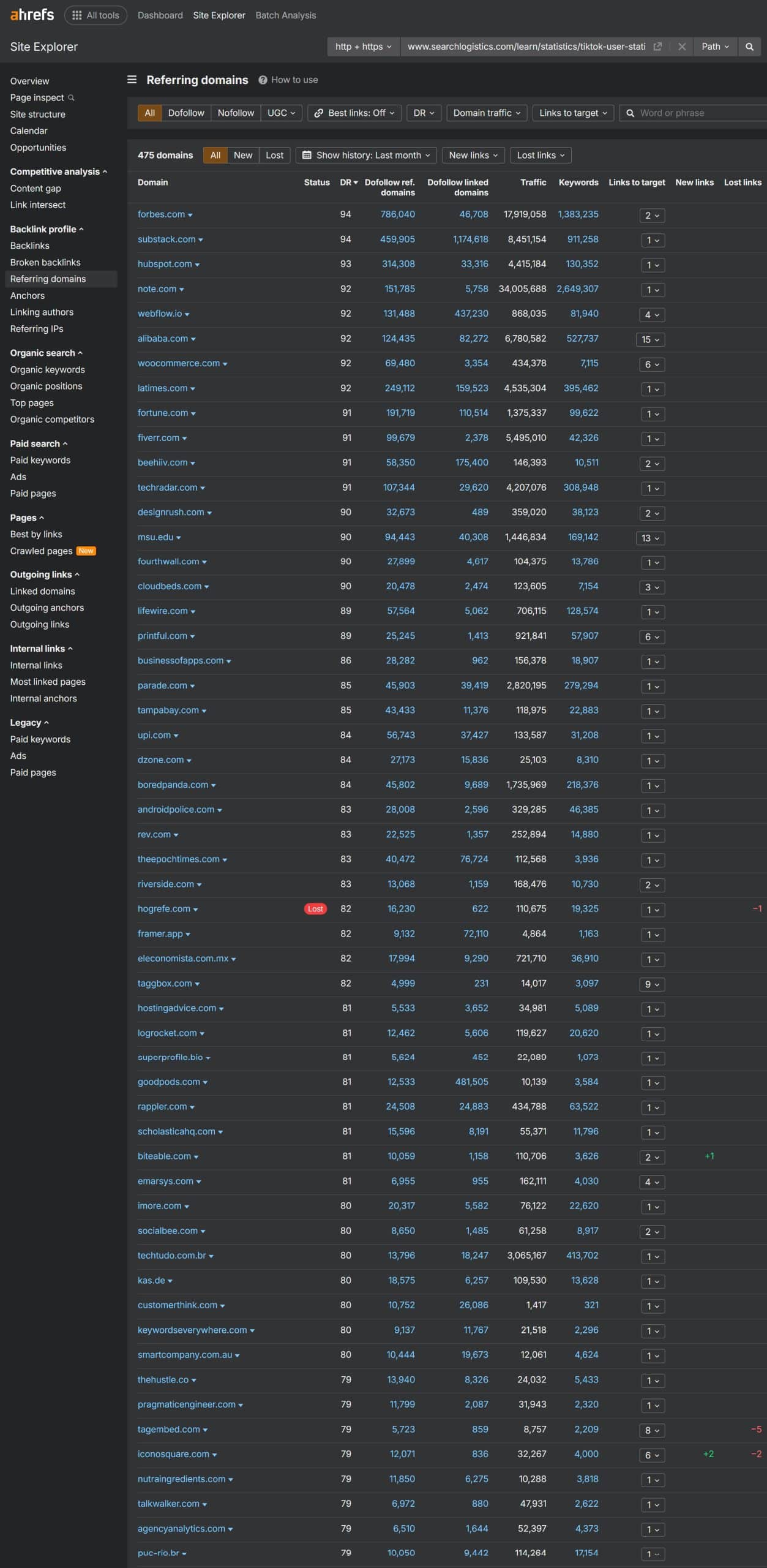
Task: Clear the URL field with X icon
Action: (681, 47)
